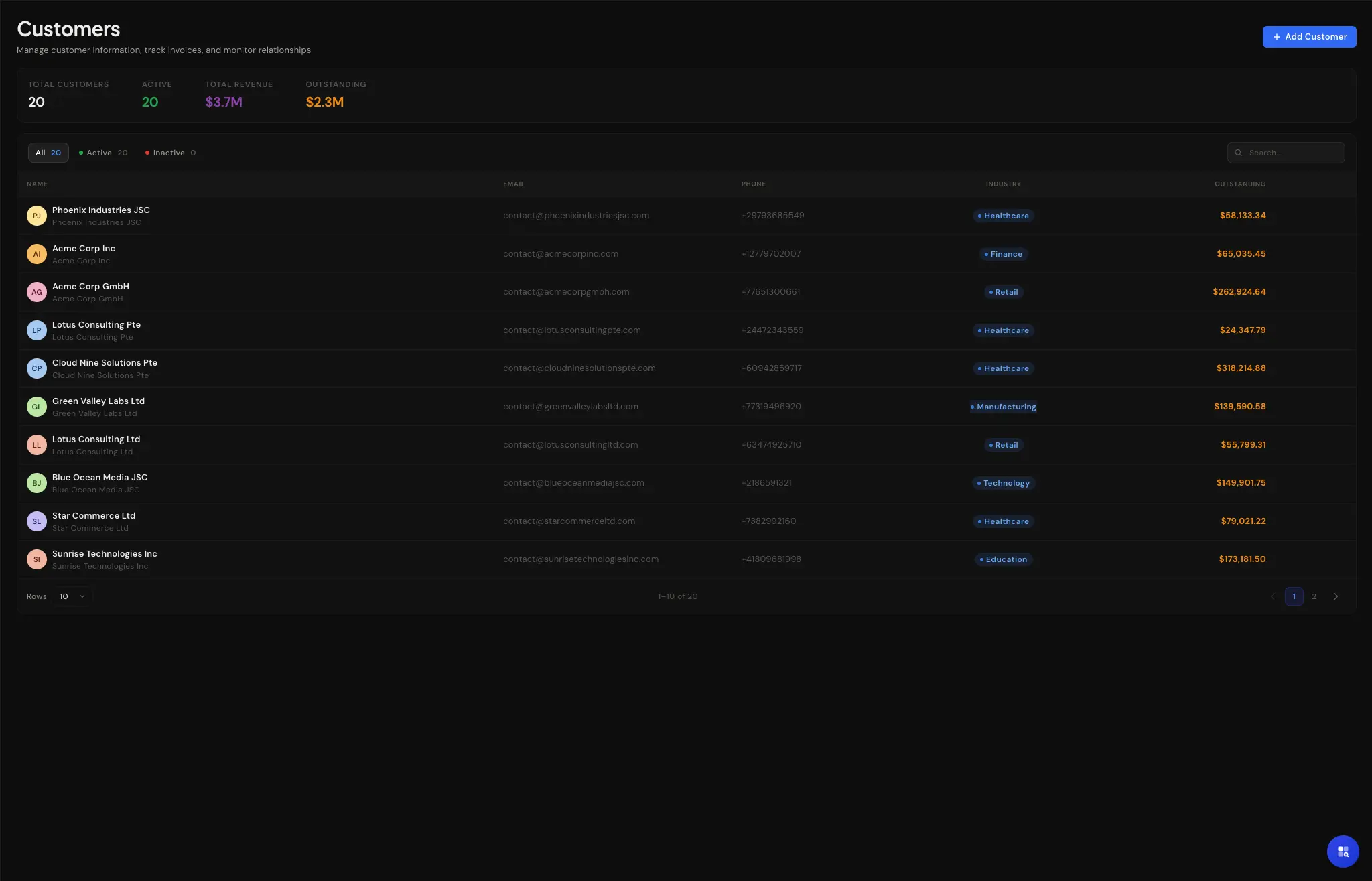Open the Rows per page dropdown
Screen dimensions: 1372x881
click(72, 596)
